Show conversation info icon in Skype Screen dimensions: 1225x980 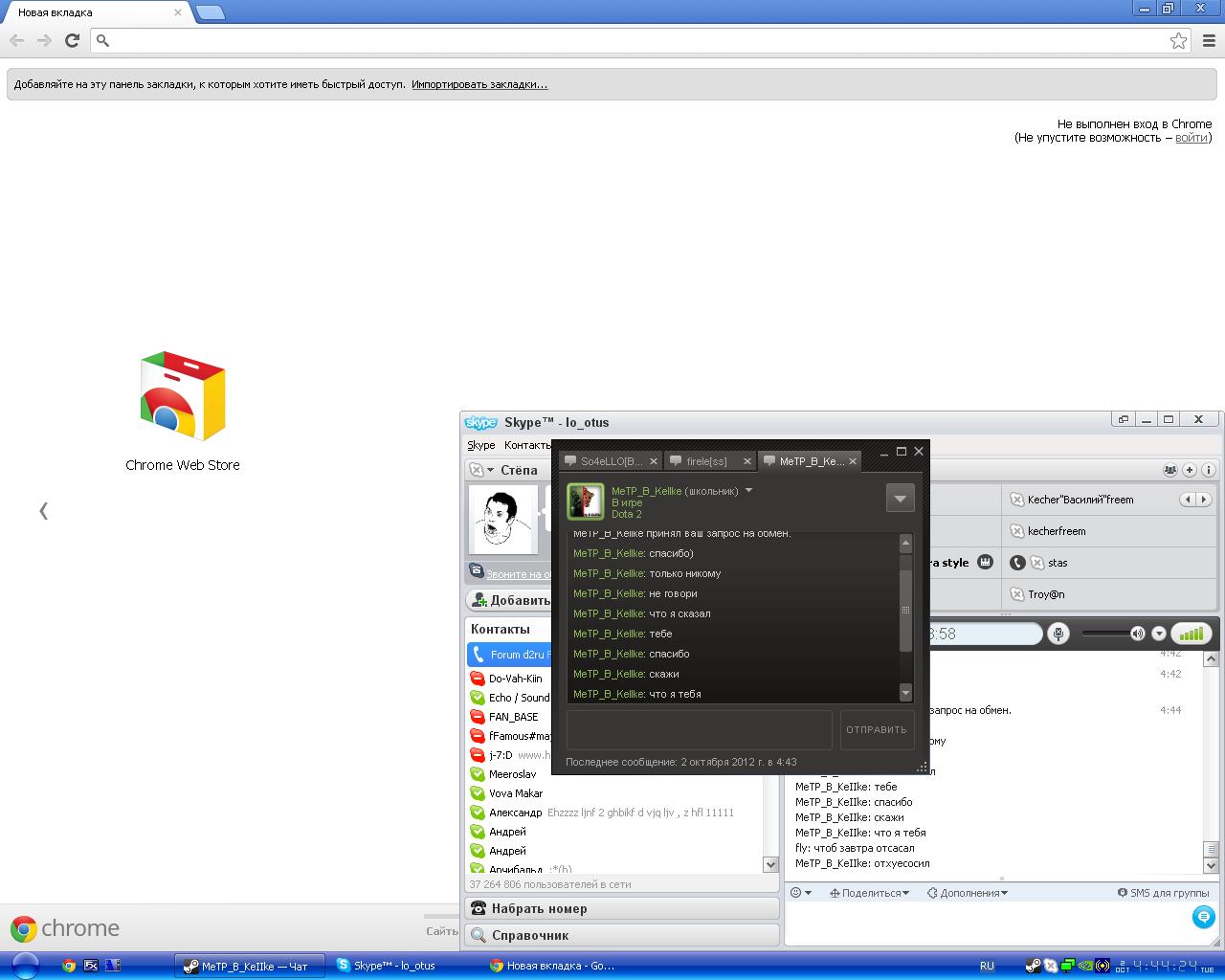(x=1209, y=470)
